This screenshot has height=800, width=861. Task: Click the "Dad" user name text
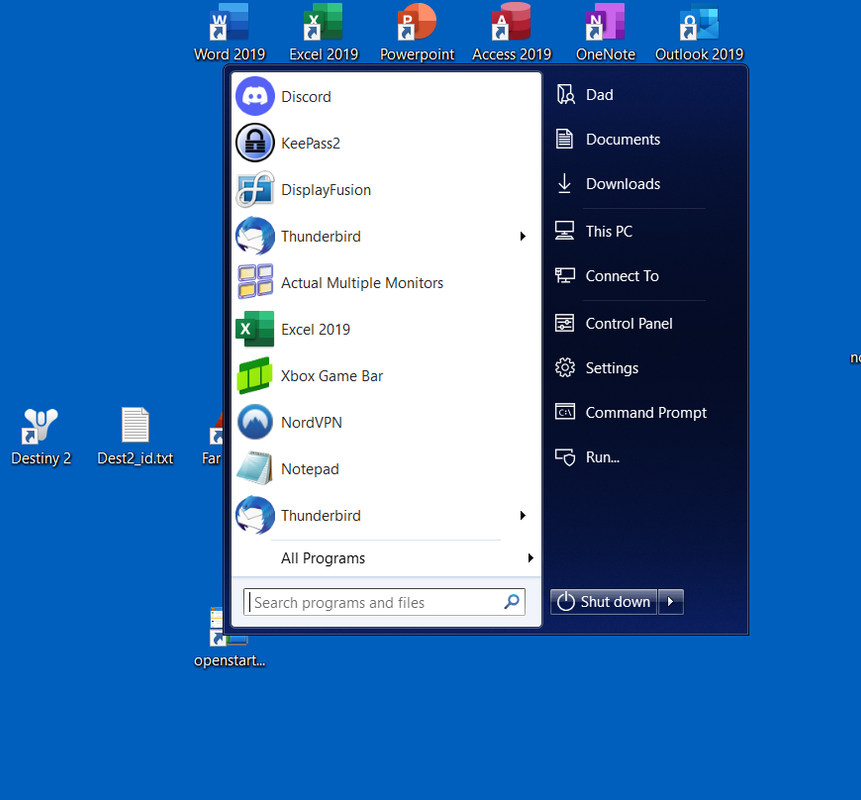click(599, 95)
